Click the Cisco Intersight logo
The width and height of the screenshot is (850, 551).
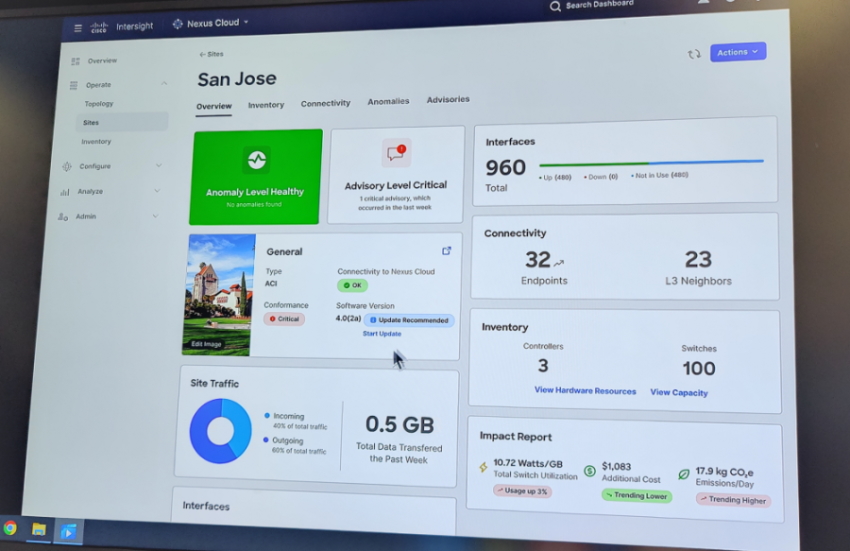coord(121,27)
